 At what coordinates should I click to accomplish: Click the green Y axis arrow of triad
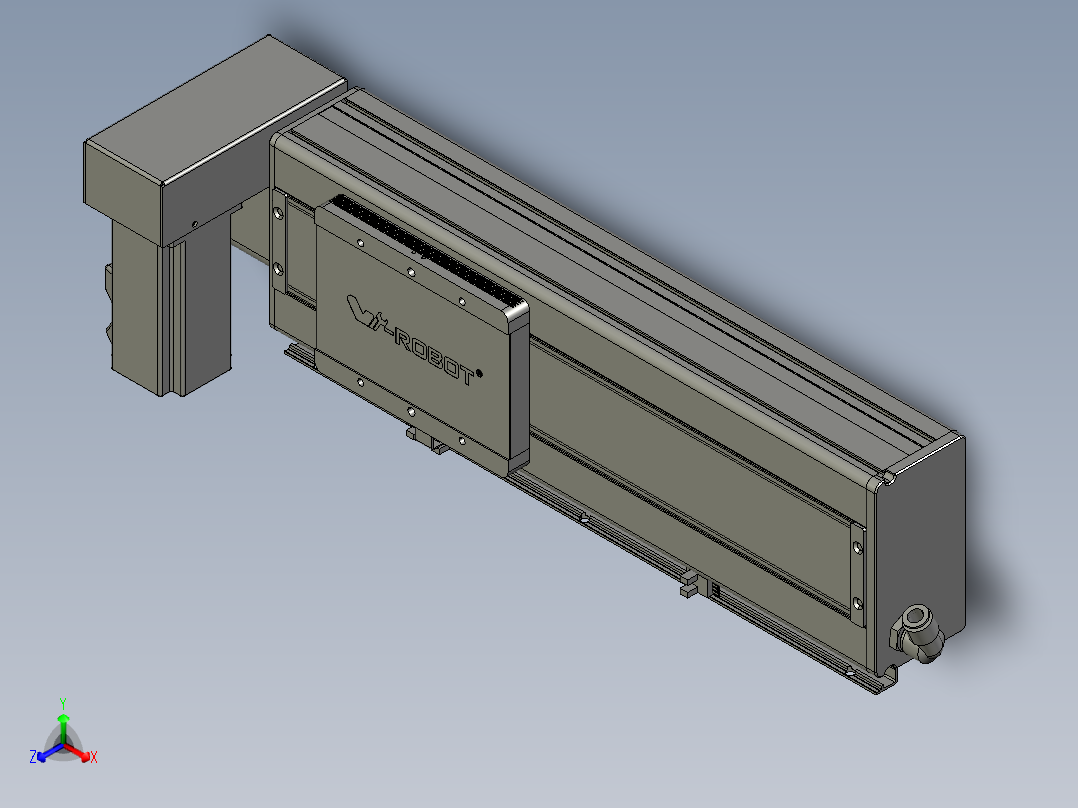pos(63,726)
